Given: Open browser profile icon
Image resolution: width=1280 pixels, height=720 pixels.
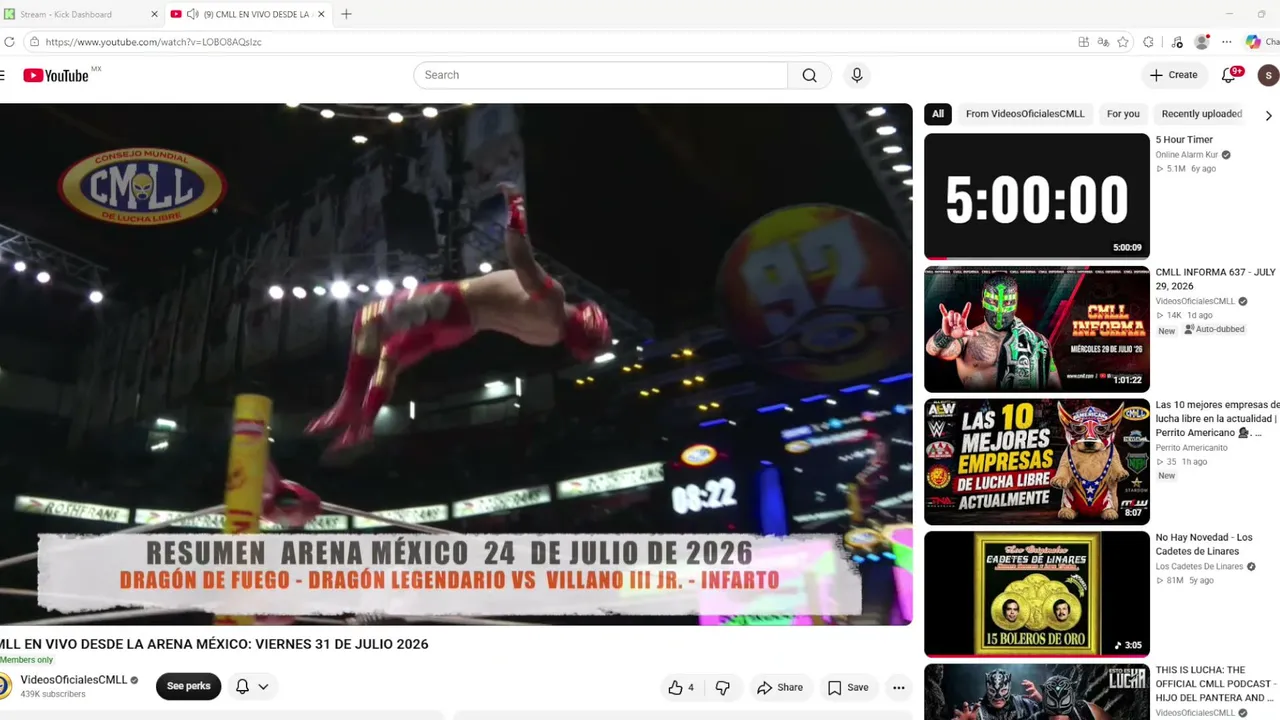Looking at the screenshot, I should click(1202, 42).
